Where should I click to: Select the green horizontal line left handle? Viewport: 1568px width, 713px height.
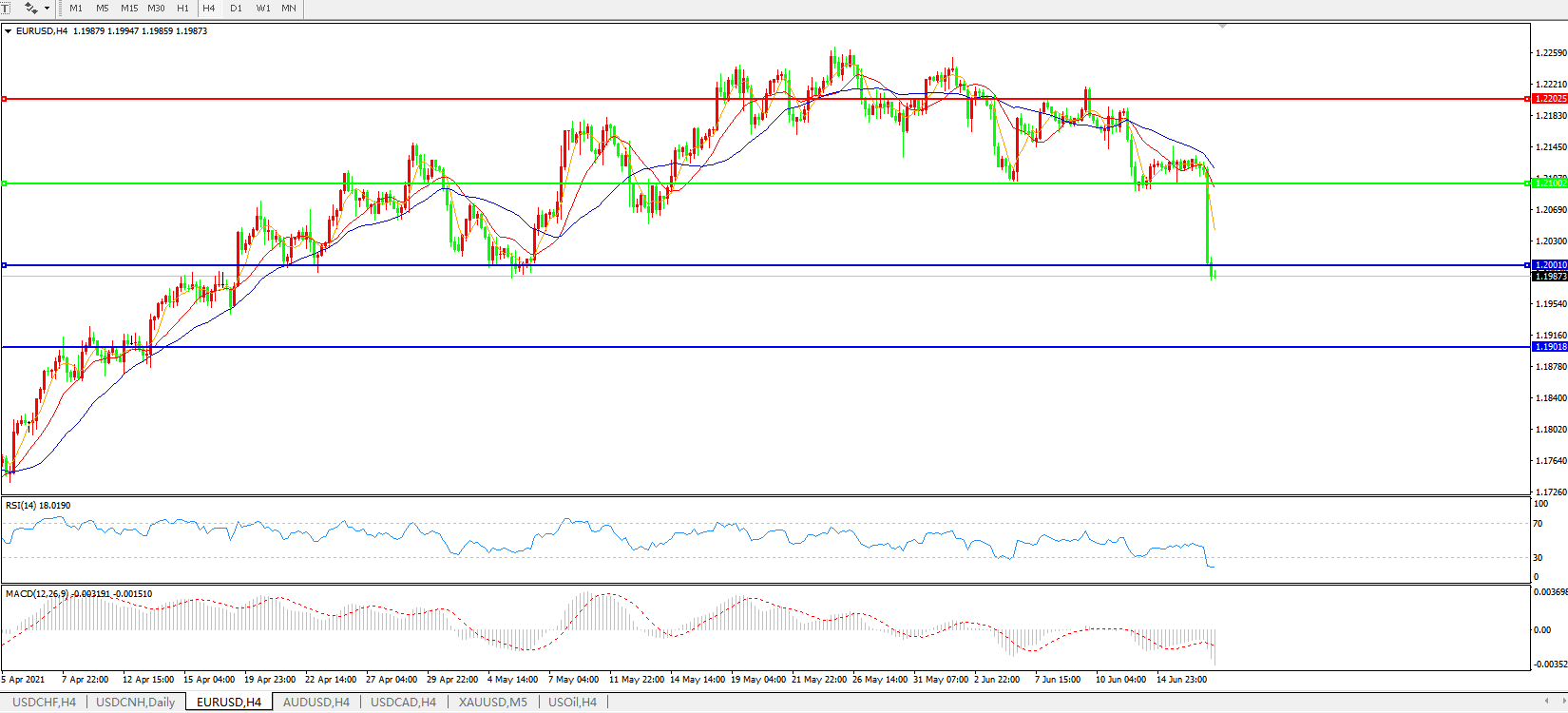tap(5, 183)
